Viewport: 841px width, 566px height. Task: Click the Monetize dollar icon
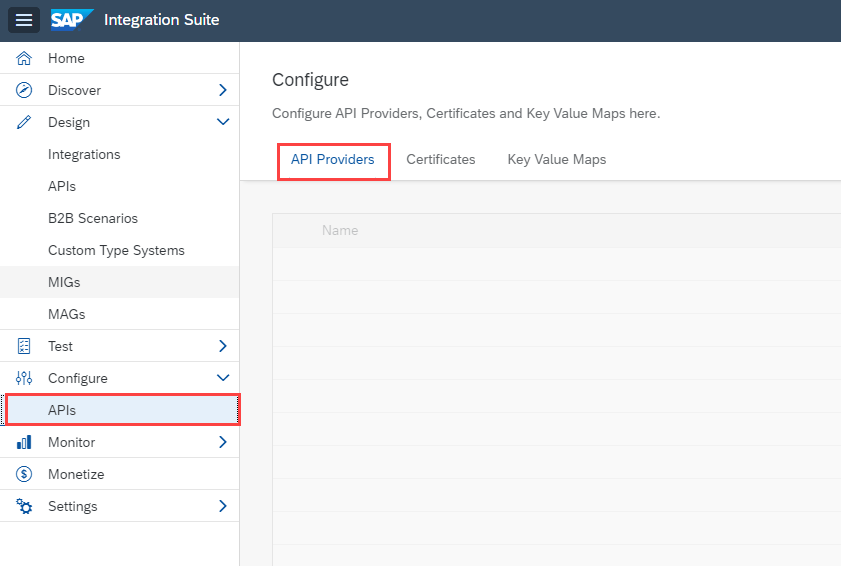tap(25, 474)
